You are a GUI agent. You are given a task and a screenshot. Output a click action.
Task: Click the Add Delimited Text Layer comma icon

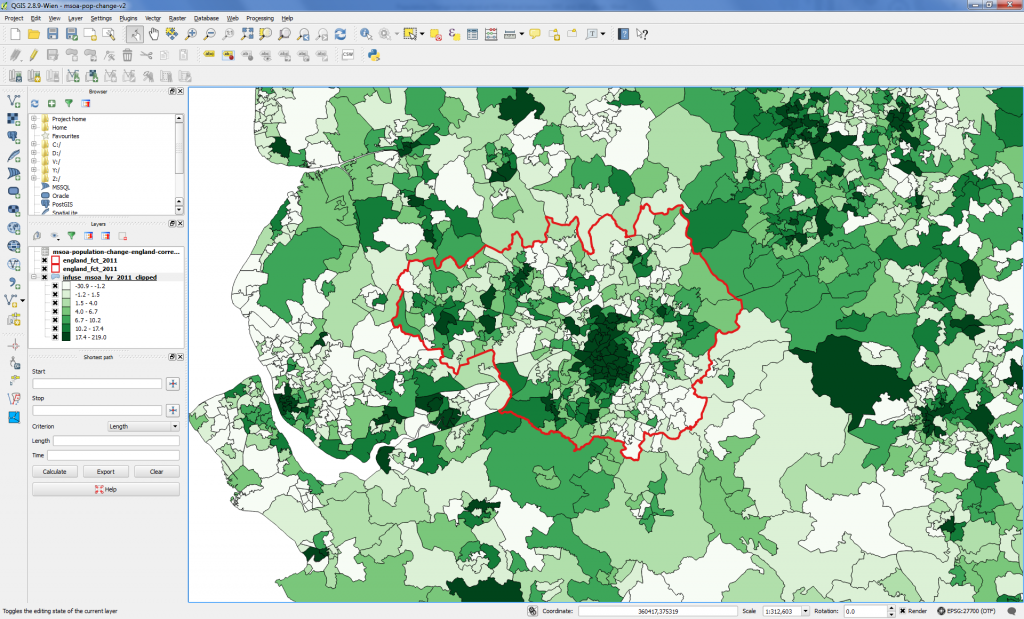tap(14, 283)
